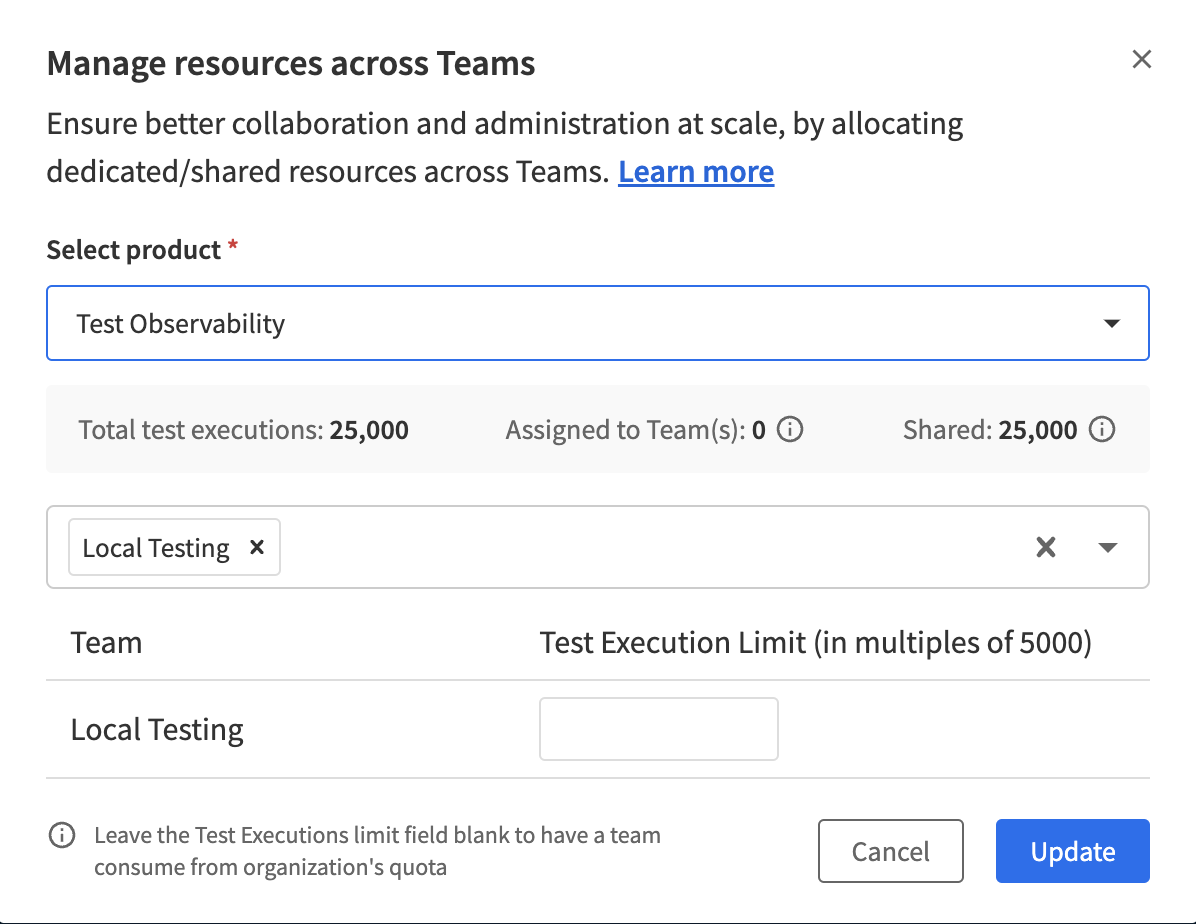The width and height of the screenshot is (1196, 924).
Task: Click the Select product field label
Action: (134, 250)
